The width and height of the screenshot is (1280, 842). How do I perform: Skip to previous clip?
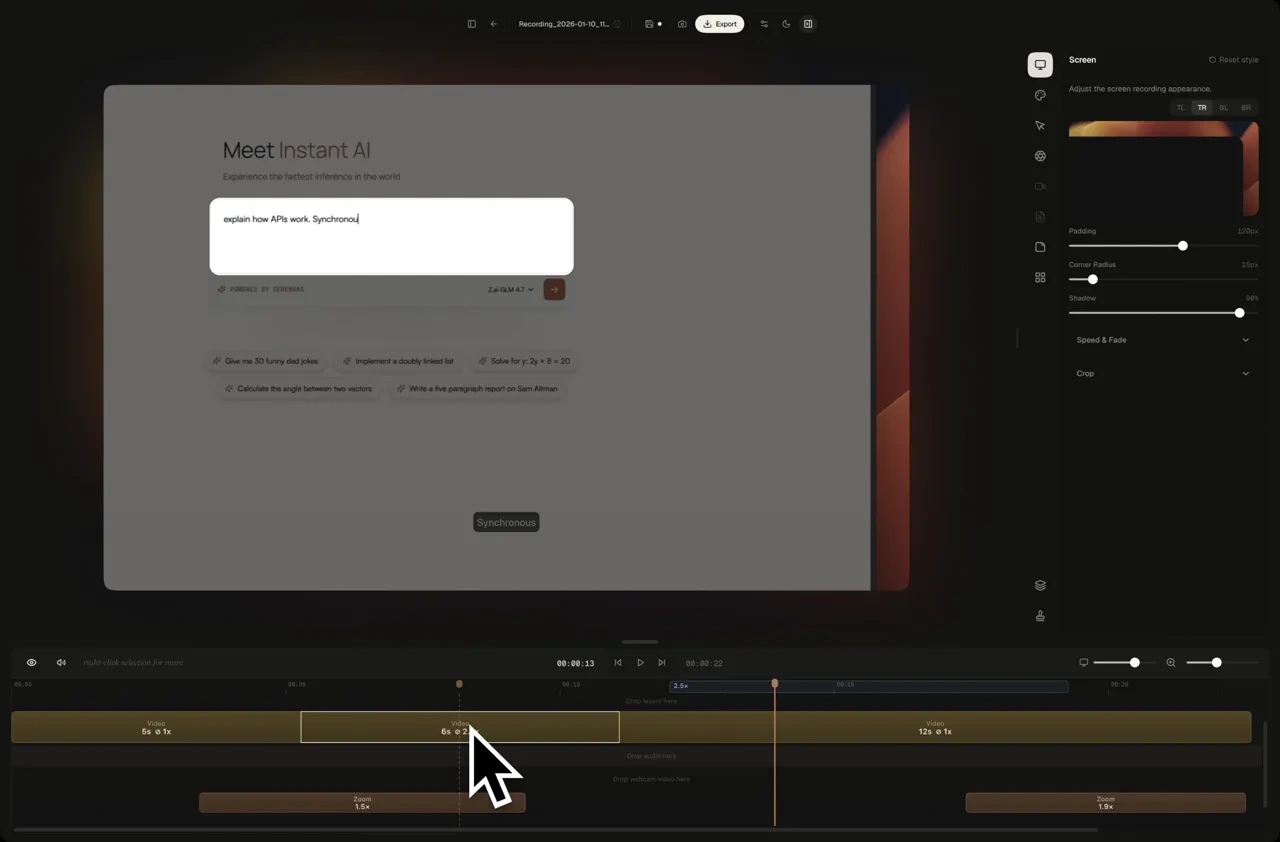tap(618, 663)
